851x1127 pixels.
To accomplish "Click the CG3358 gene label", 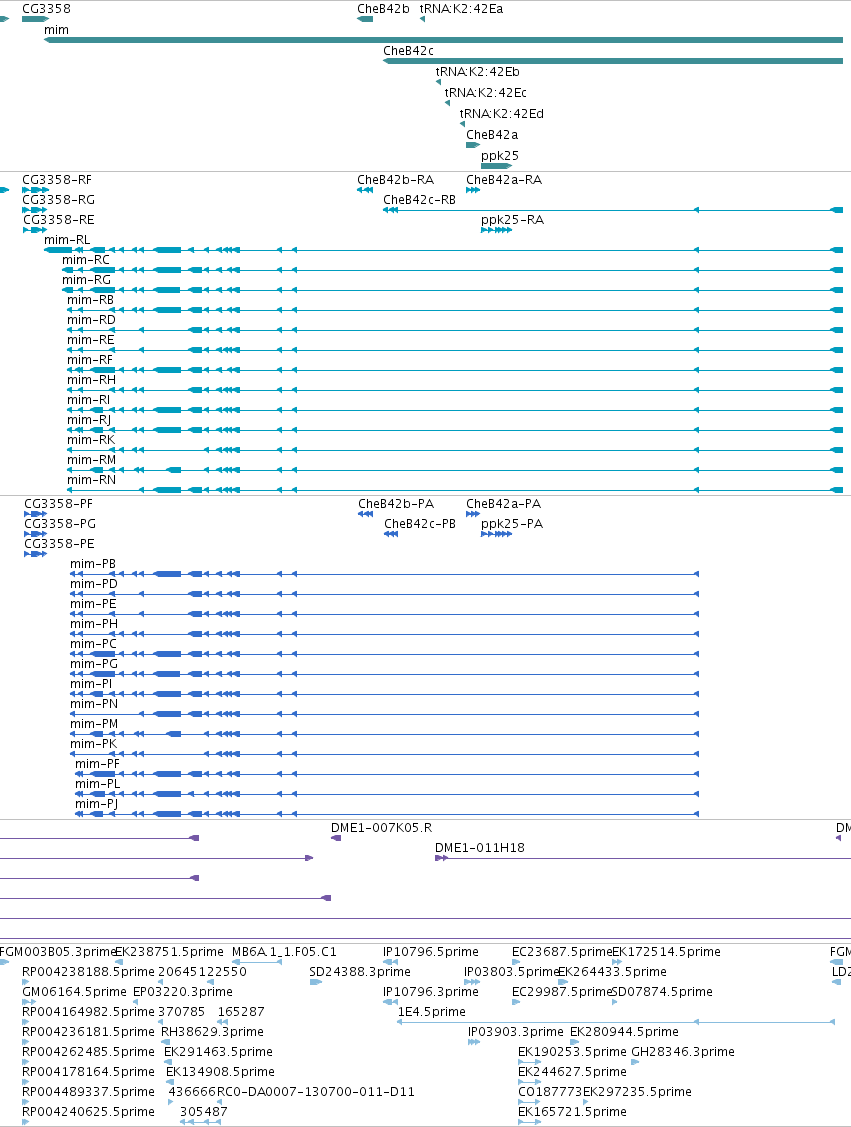I will pyautogui.click(x=46, y=9).
